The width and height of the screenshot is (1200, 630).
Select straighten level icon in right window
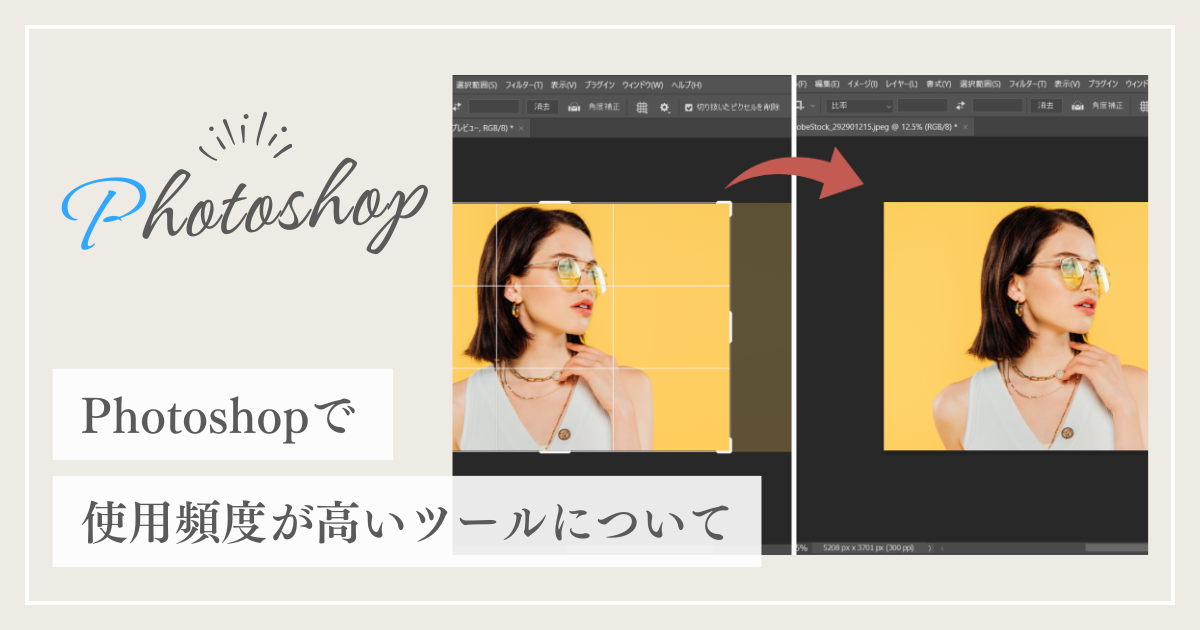coord(1079,105)
